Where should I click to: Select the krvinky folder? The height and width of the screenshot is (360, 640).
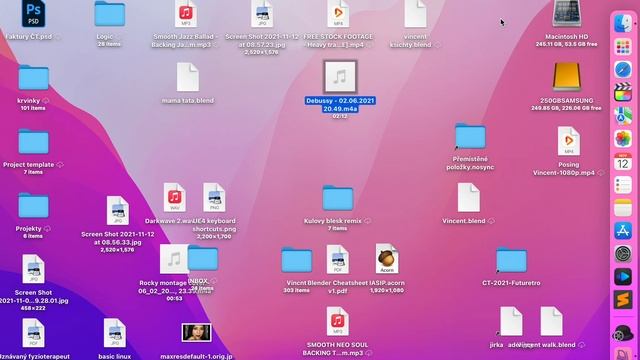(33, 78)
